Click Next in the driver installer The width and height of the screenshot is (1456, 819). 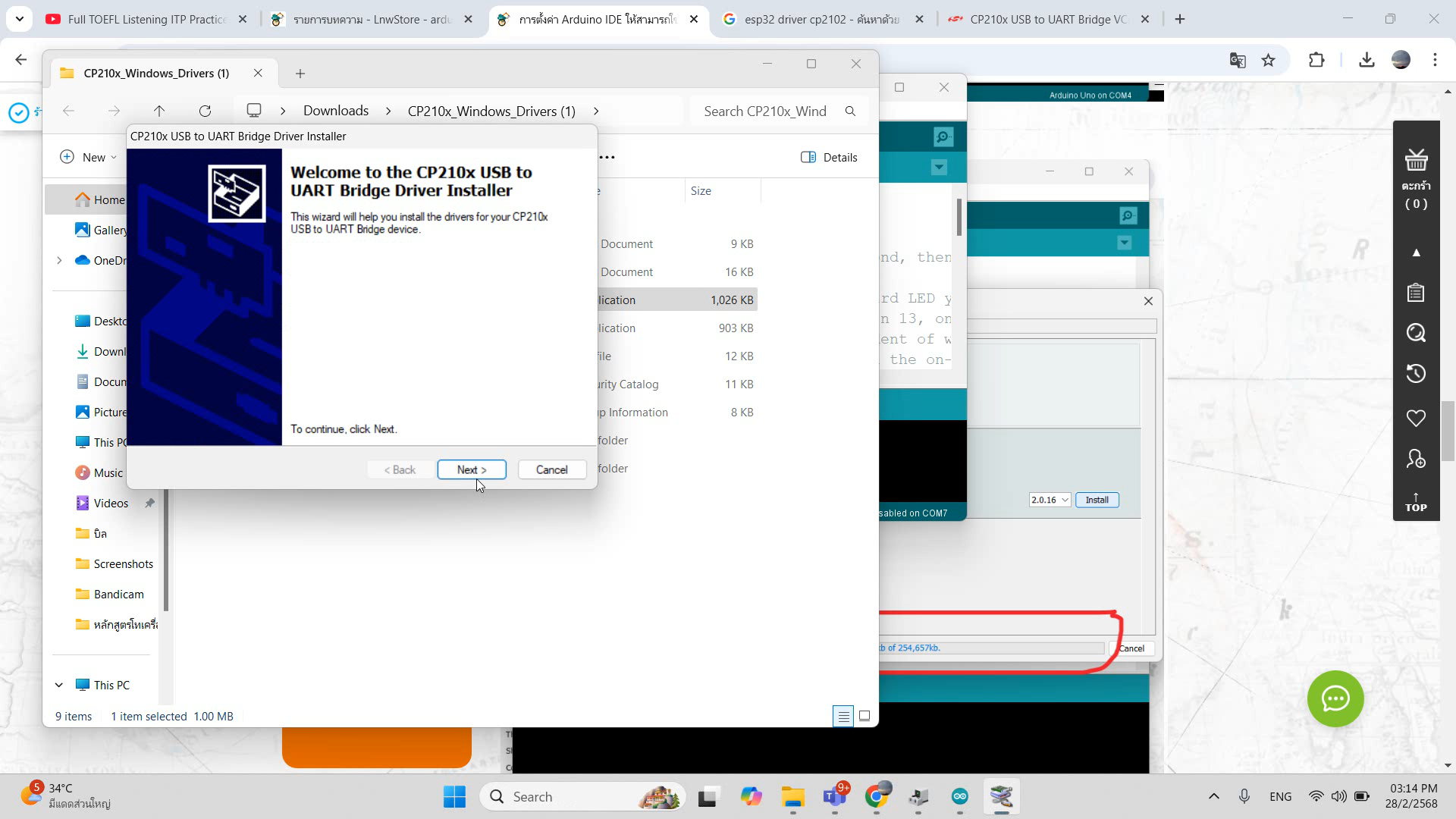click(471, 469)
